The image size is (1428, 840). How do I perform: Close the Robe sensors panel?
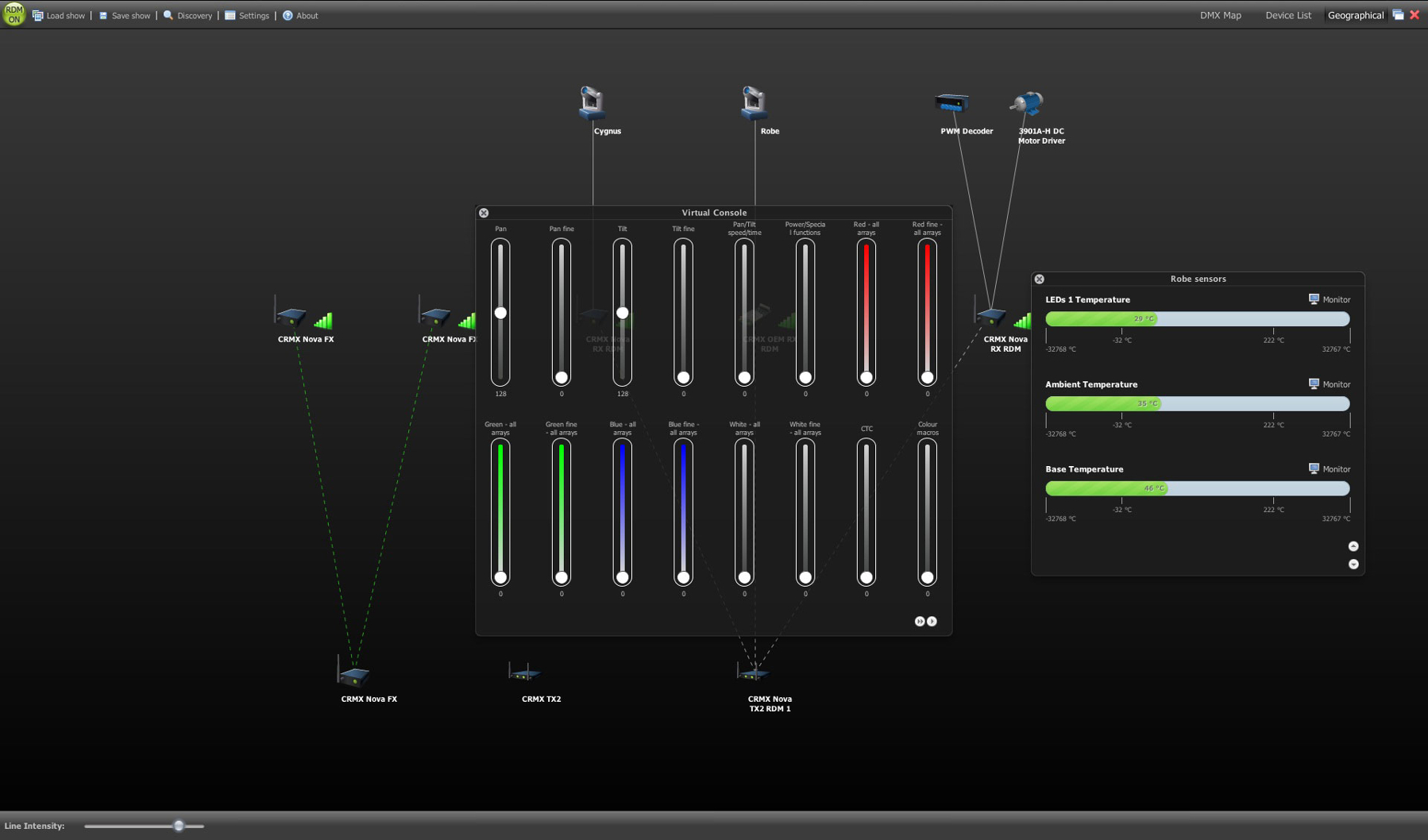click(x=1039, y=279)
